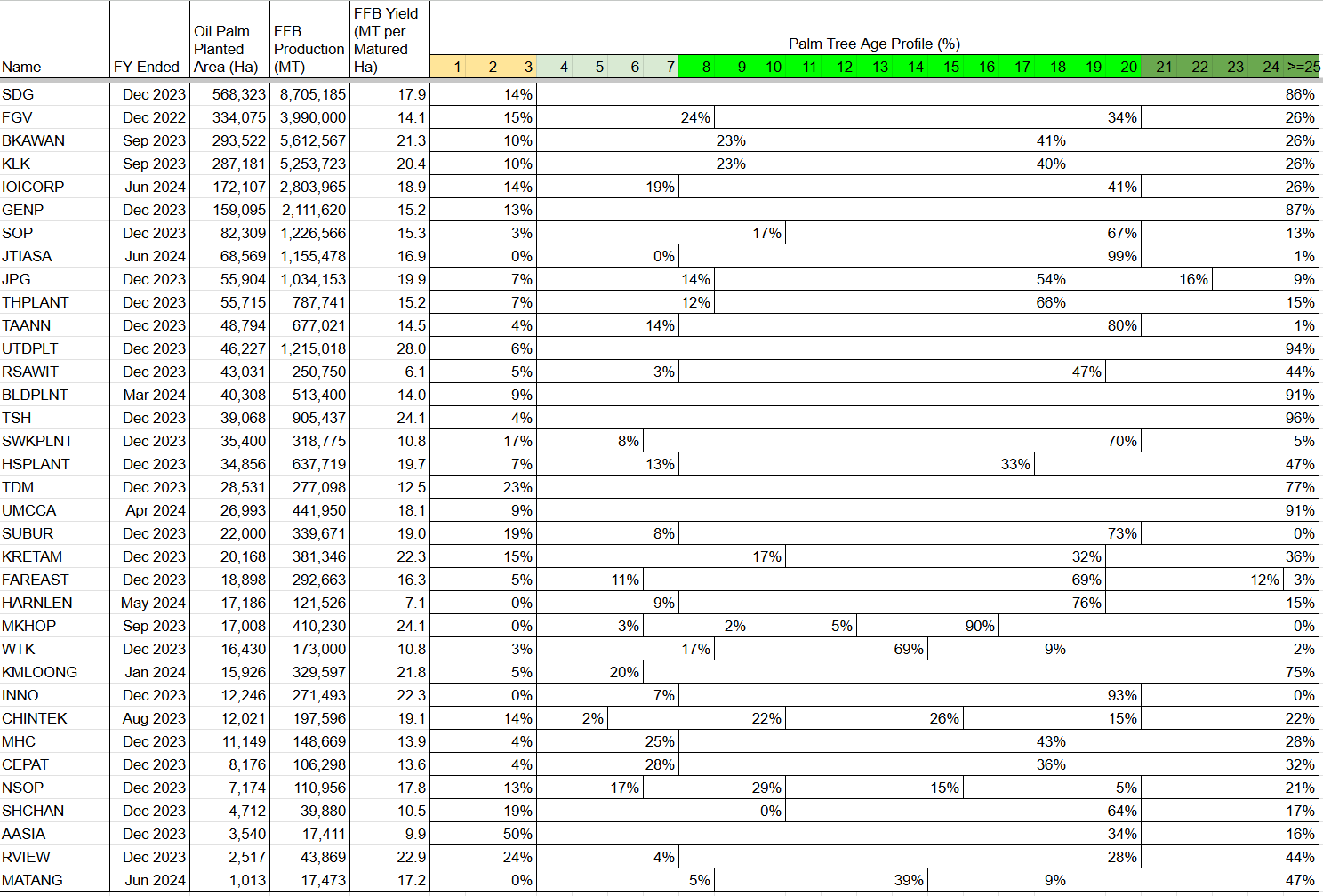The width and height of the screenshot is (1323, 896).
Task: Click UMCCA fiscal year Apr 2024
Action: point(150,510)
